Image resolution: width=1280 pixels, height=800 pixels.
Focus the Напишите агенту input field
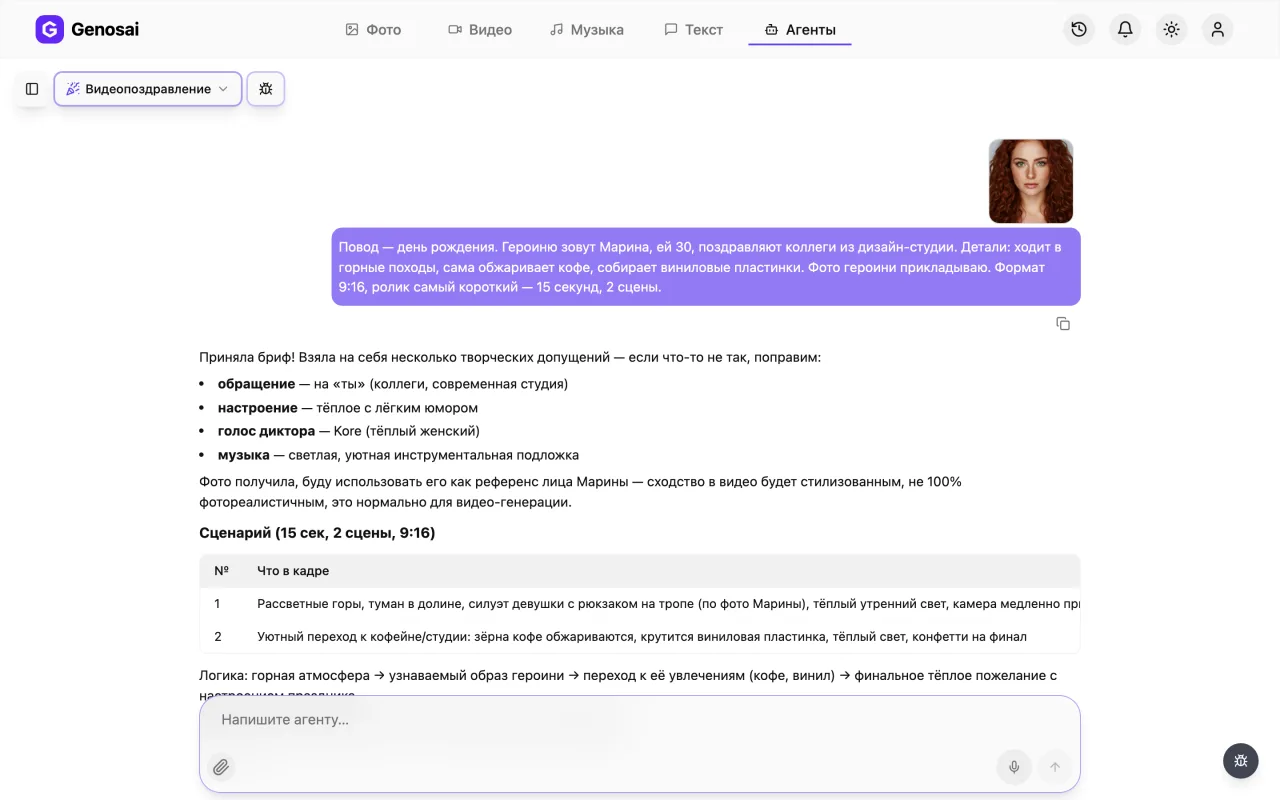click(640, 720)
